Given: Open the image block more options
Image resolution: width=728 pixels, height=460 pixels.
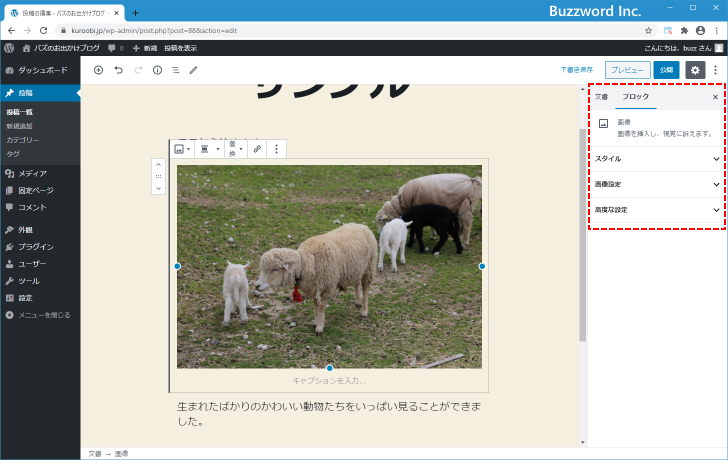Looking at the screenshot, I should coord(276,149).
